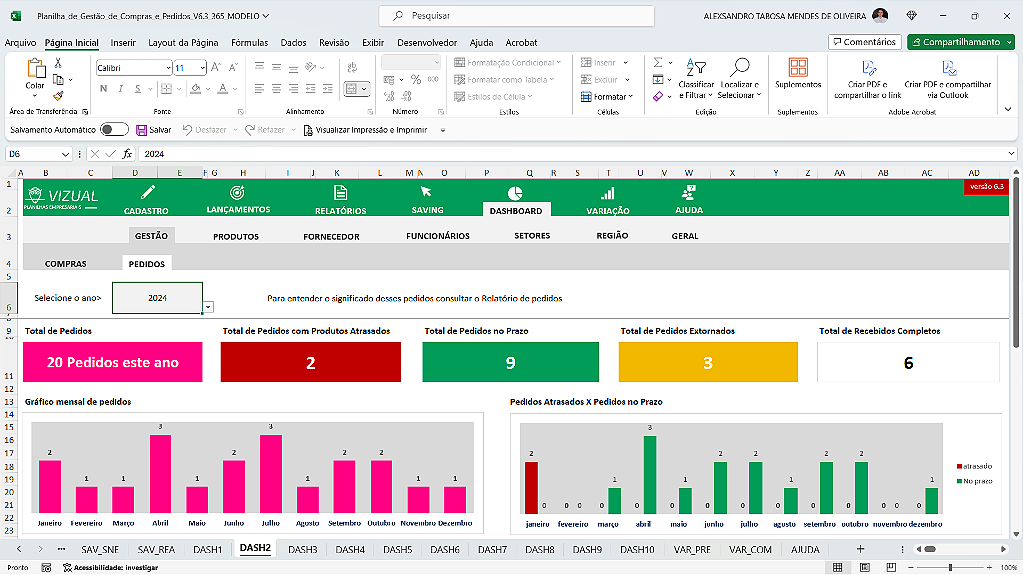Open the VARIAÇÃO bar chart icon
This screenshot has width=1023, height=575.
pos(607,193)
